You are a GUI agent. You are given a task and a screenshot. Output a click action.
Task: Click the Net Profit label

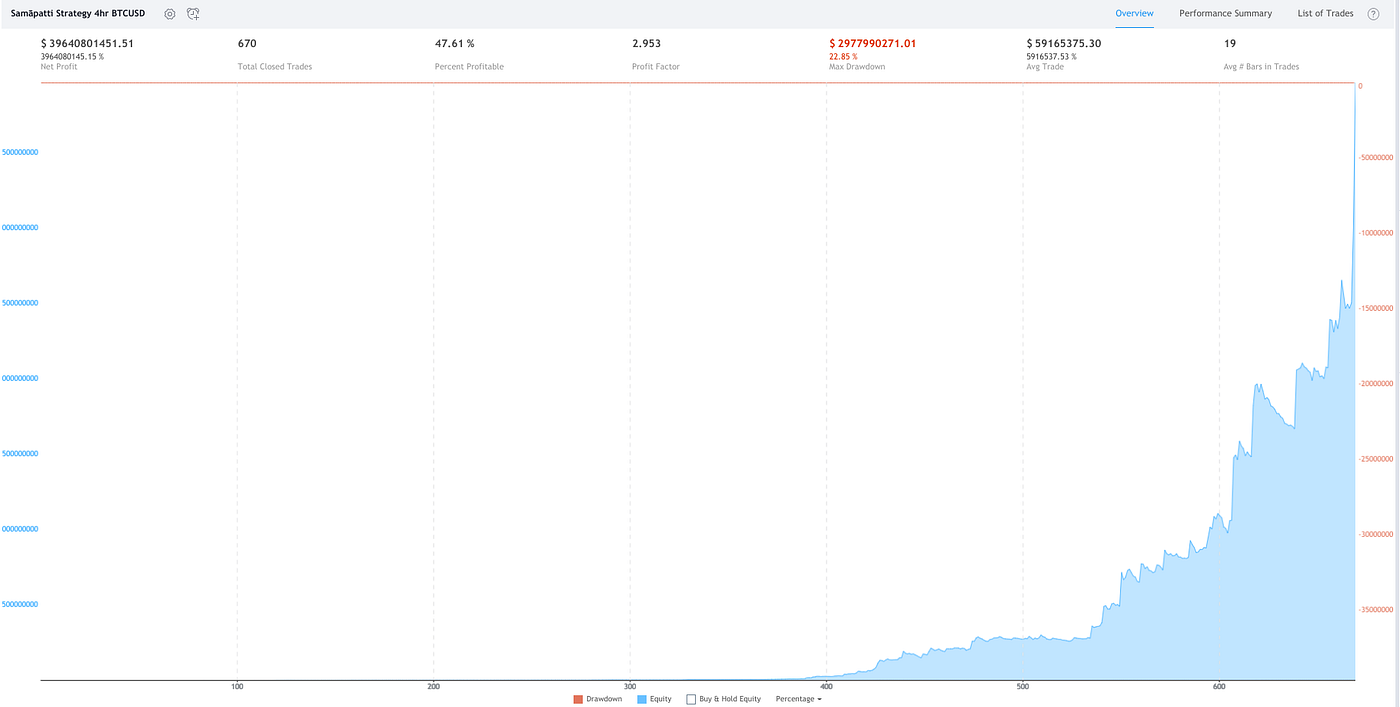59,67
